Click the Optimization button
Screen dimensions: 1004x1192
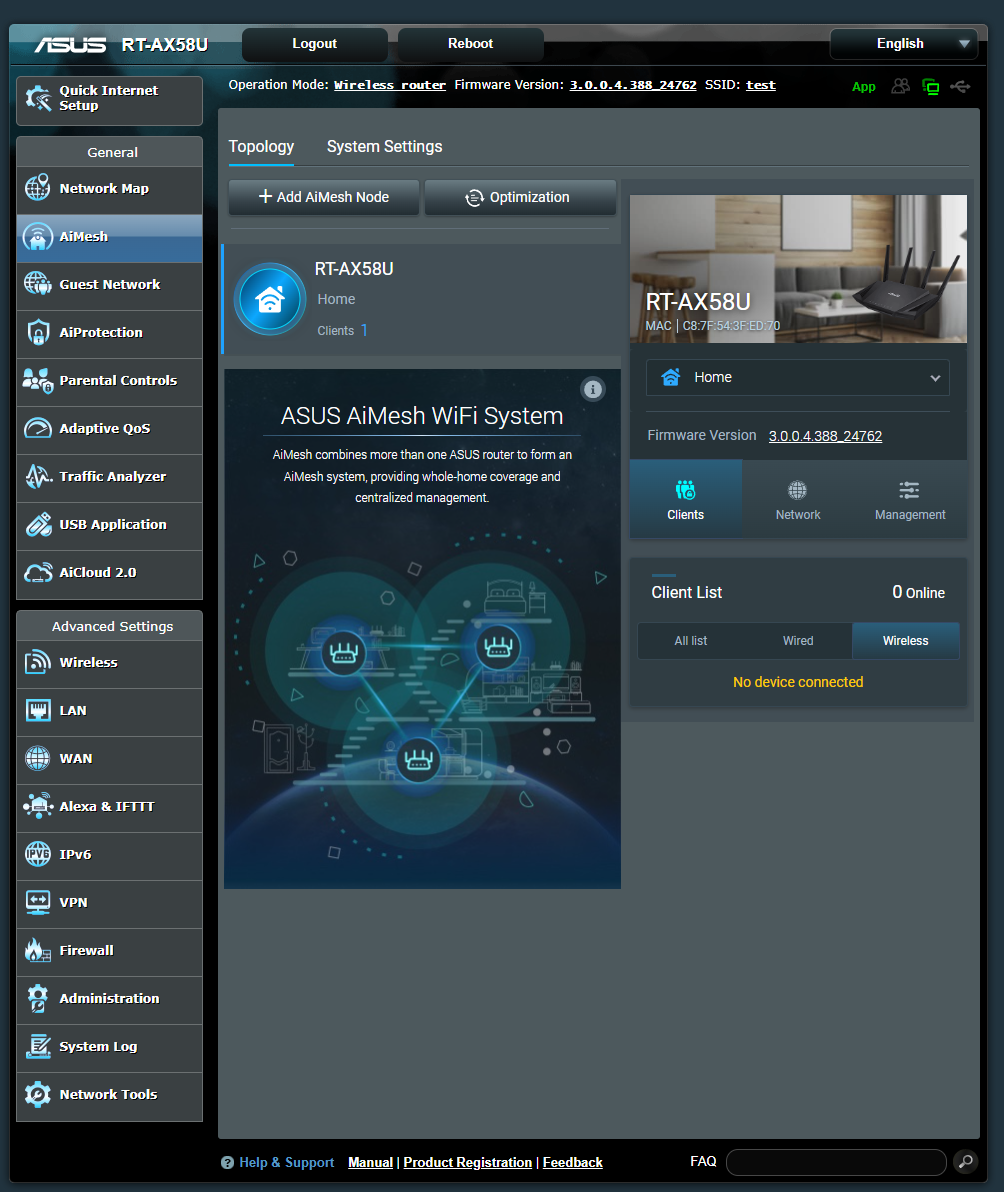520,197
